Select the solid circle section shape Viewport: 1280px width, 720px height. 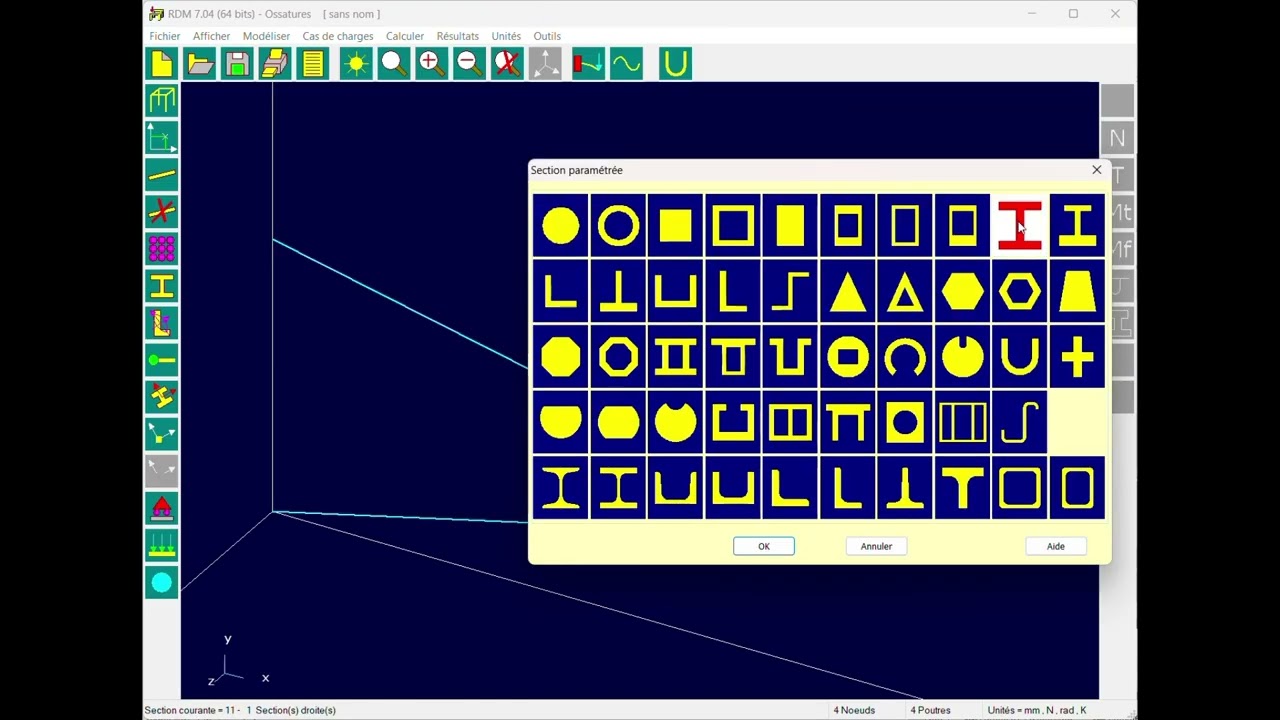click(560, 226)
